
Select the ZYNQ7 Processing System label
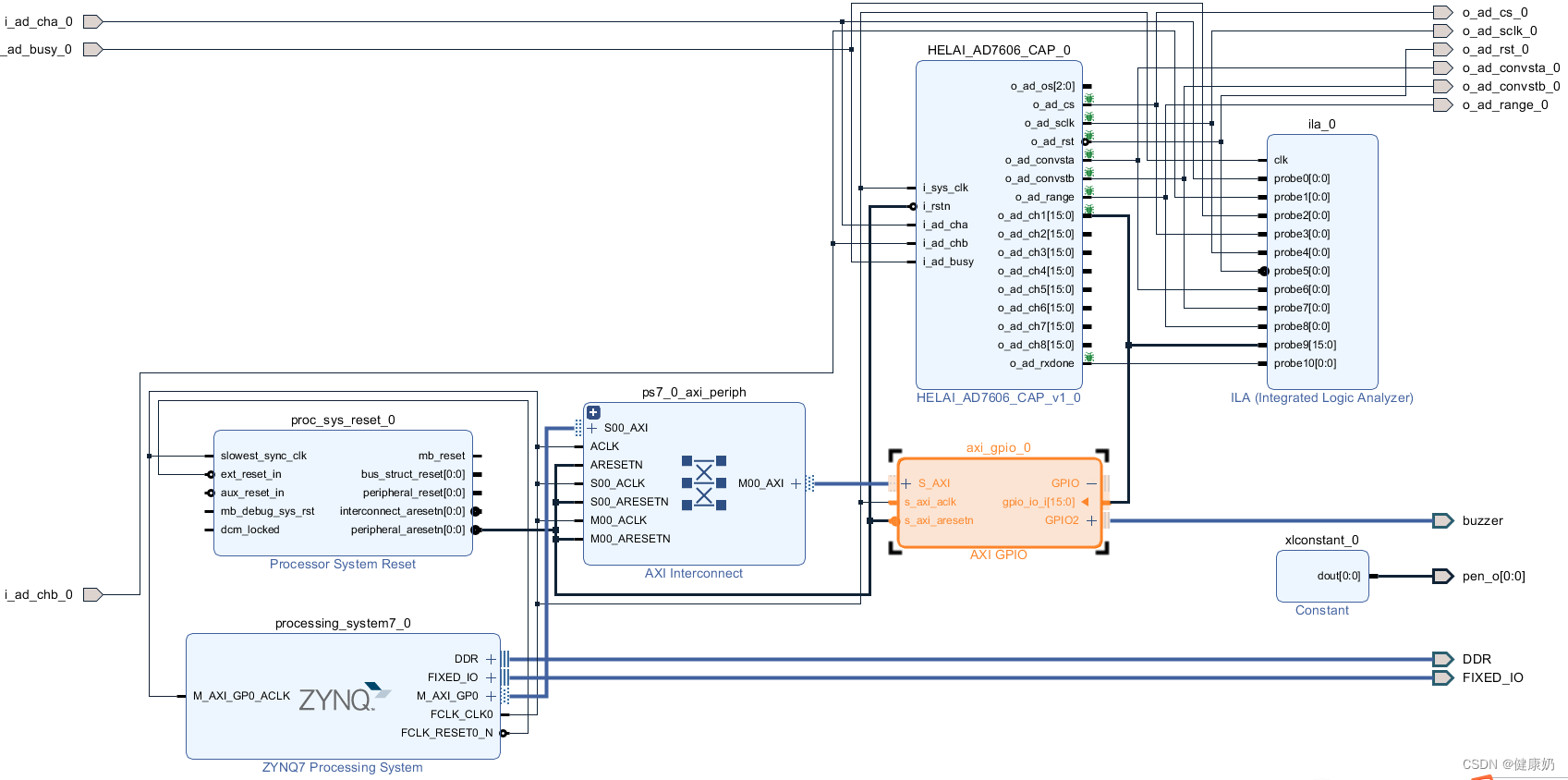(x=343, y=767)
